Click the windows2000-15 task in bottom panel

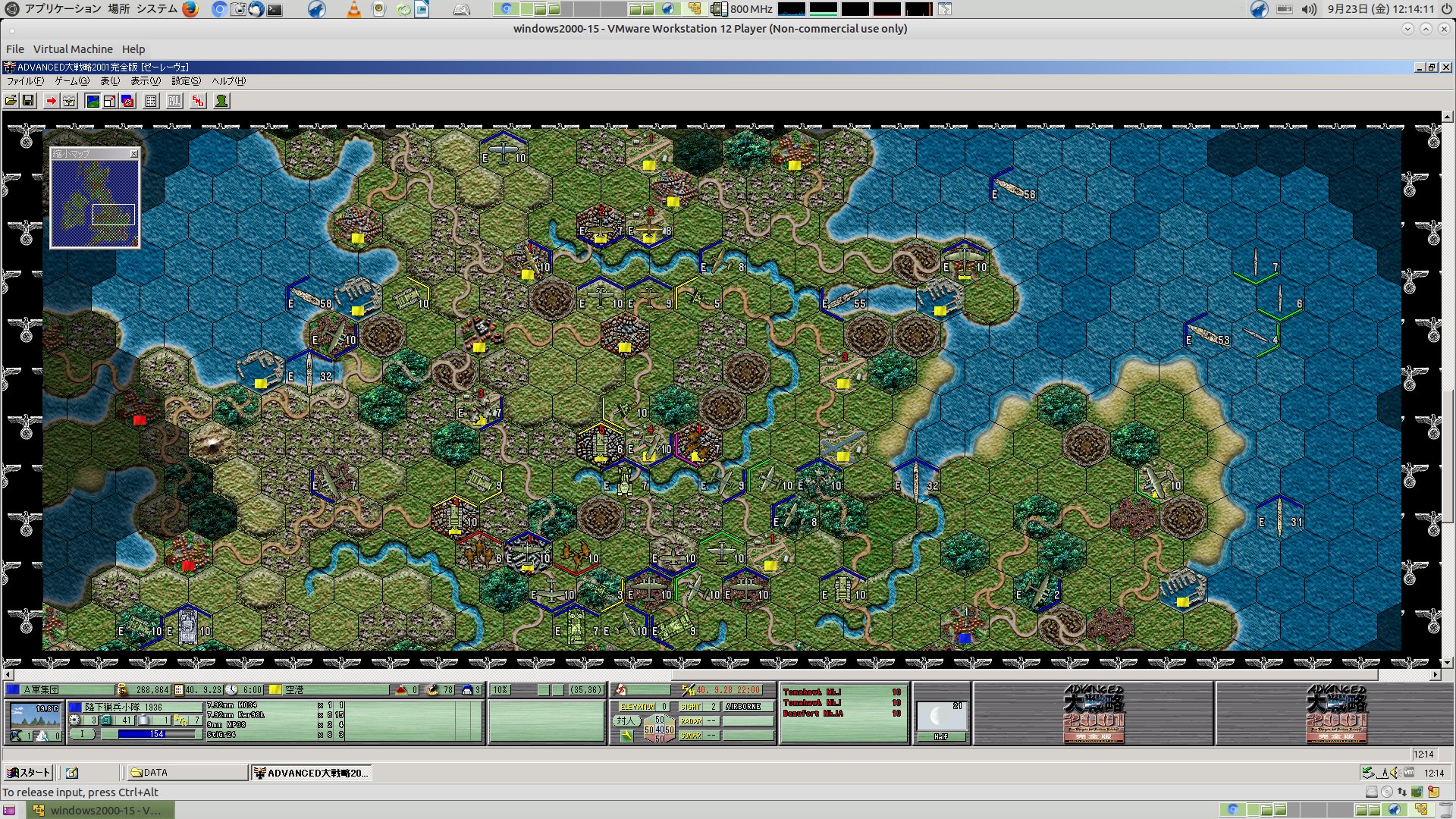click(101, 810)
